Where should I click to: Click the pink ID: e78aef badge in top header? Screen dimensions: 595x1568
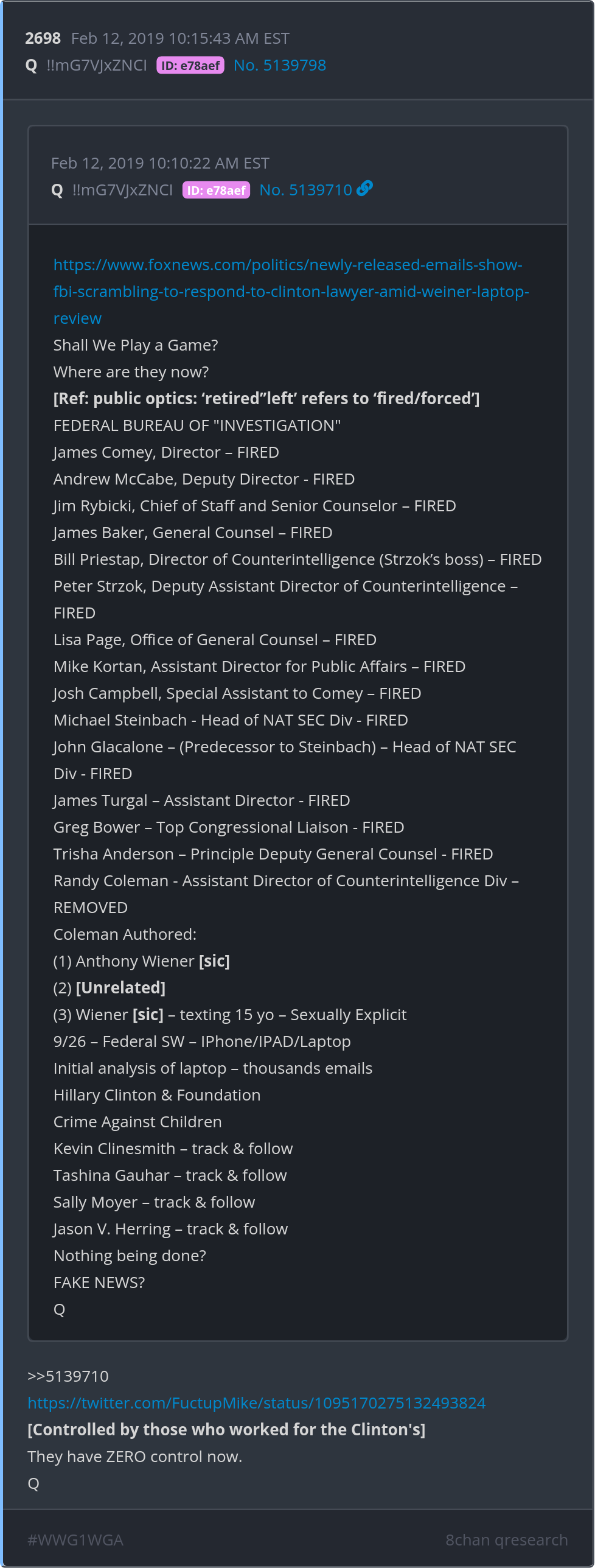[190, 65]
